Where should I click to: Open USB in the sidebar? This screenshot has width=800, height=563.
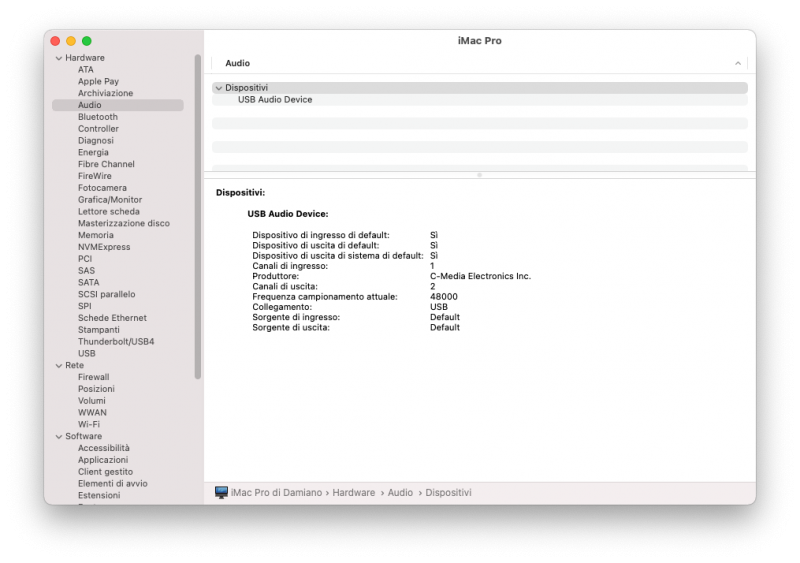coord(87,353)
